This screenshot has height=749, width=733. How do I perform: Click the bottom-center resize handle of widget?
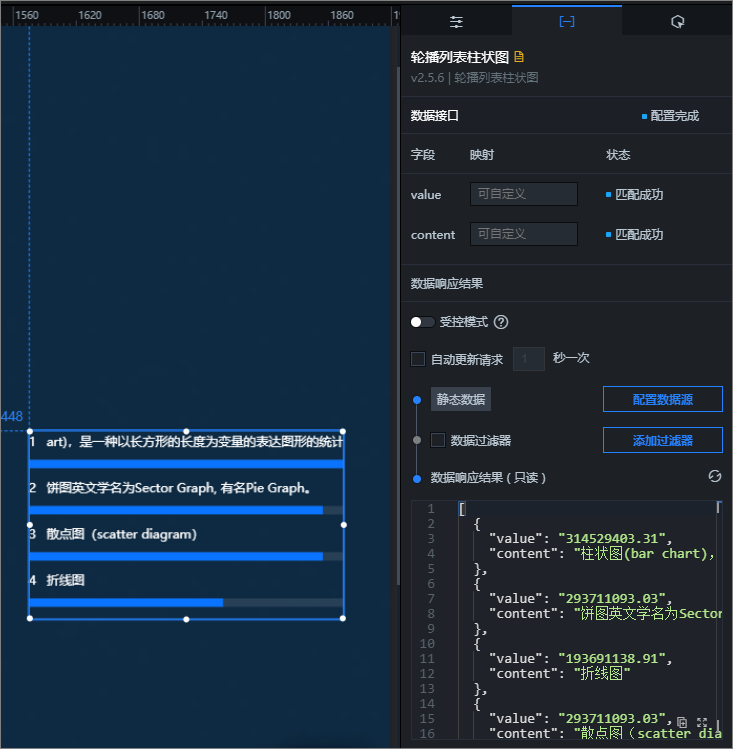(x=186, y=619)
